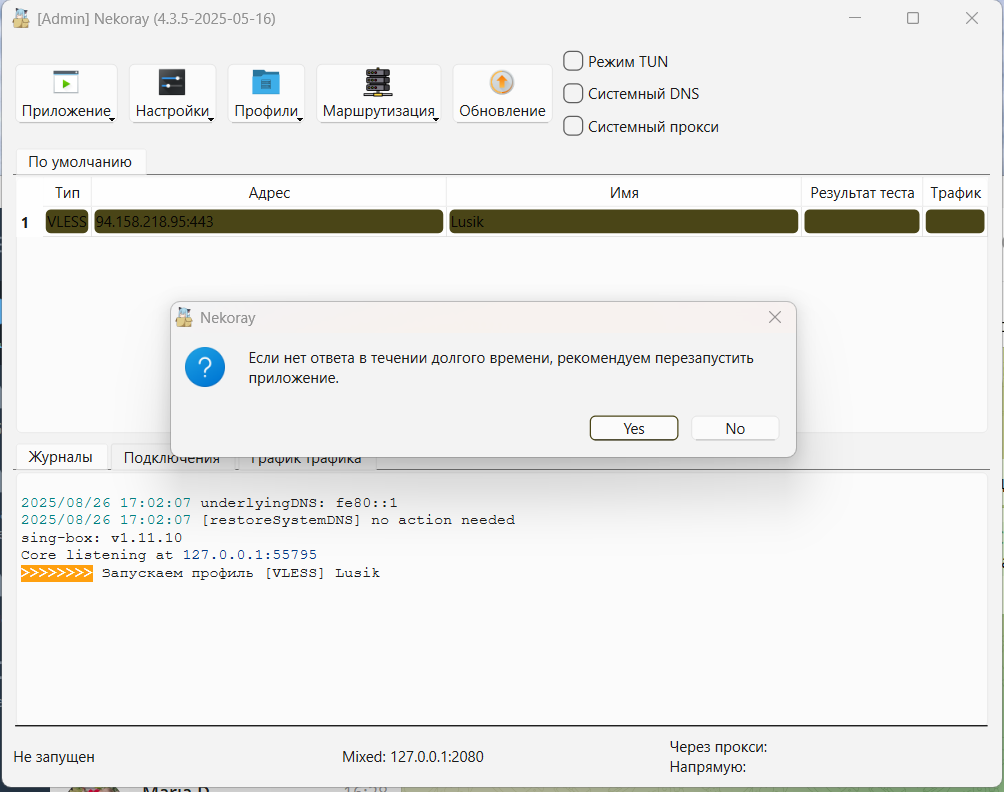
Task: Open the Настройки toolbar menu
Action: click(172, 93)
